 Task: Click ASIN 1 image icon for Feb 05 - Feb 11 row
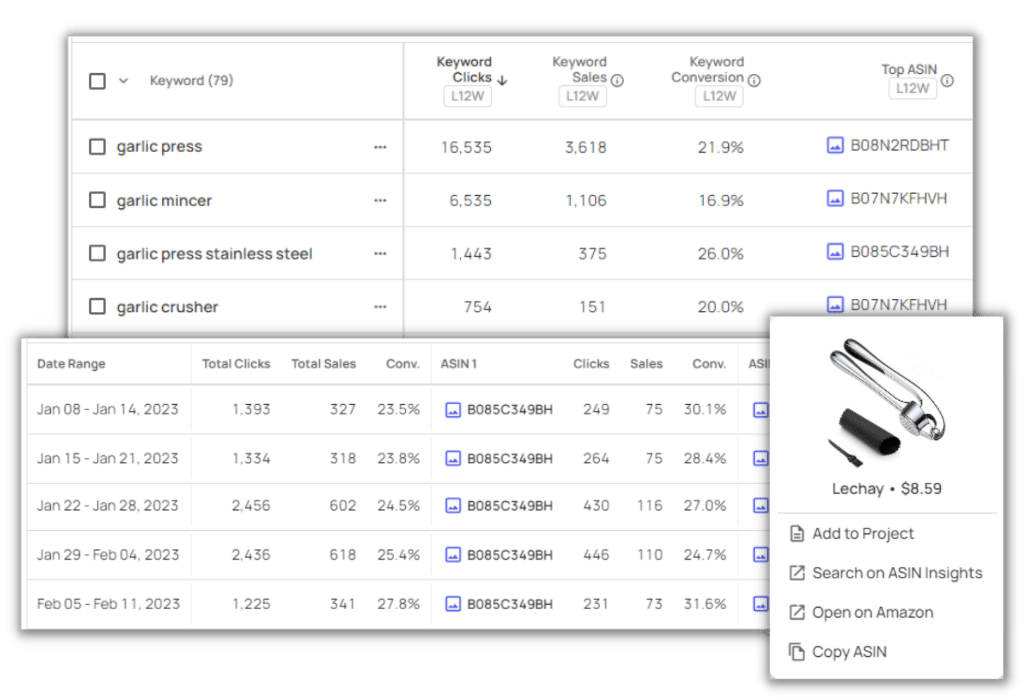(x=453, y=605)
